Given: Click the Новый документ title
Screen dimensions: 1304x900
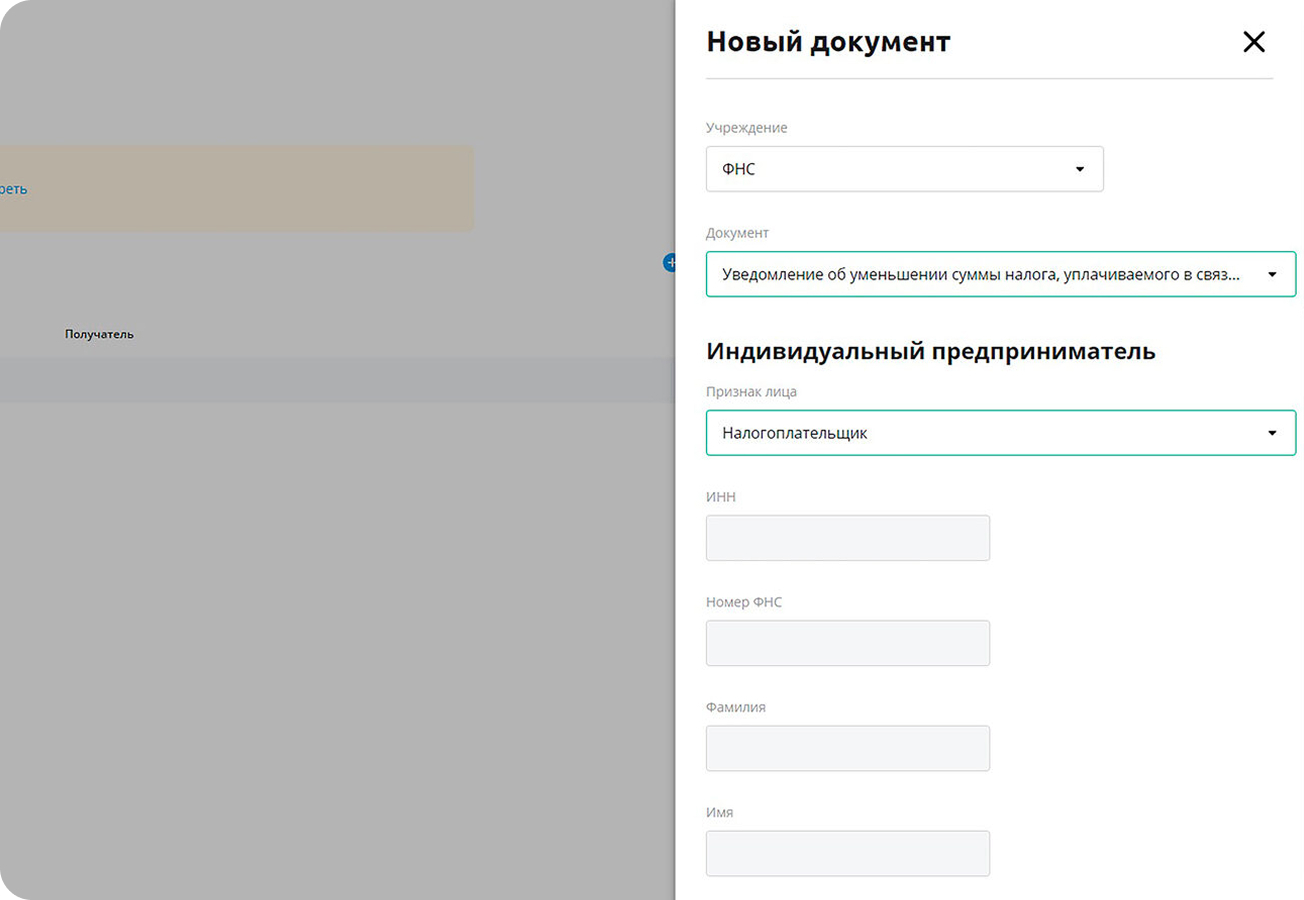Looking at the screenshot, I should (828, 42).
